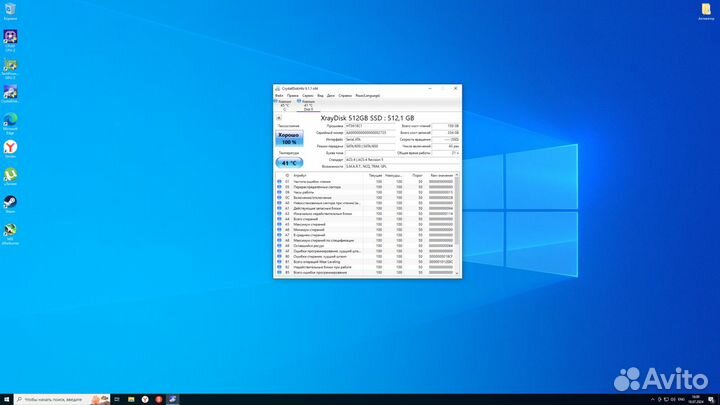This screenshot has height=405, width=720.
Task: Click the status icon of attribute B1 Wear Leveling
Action: pyautogui.click(x=279, y=262)
